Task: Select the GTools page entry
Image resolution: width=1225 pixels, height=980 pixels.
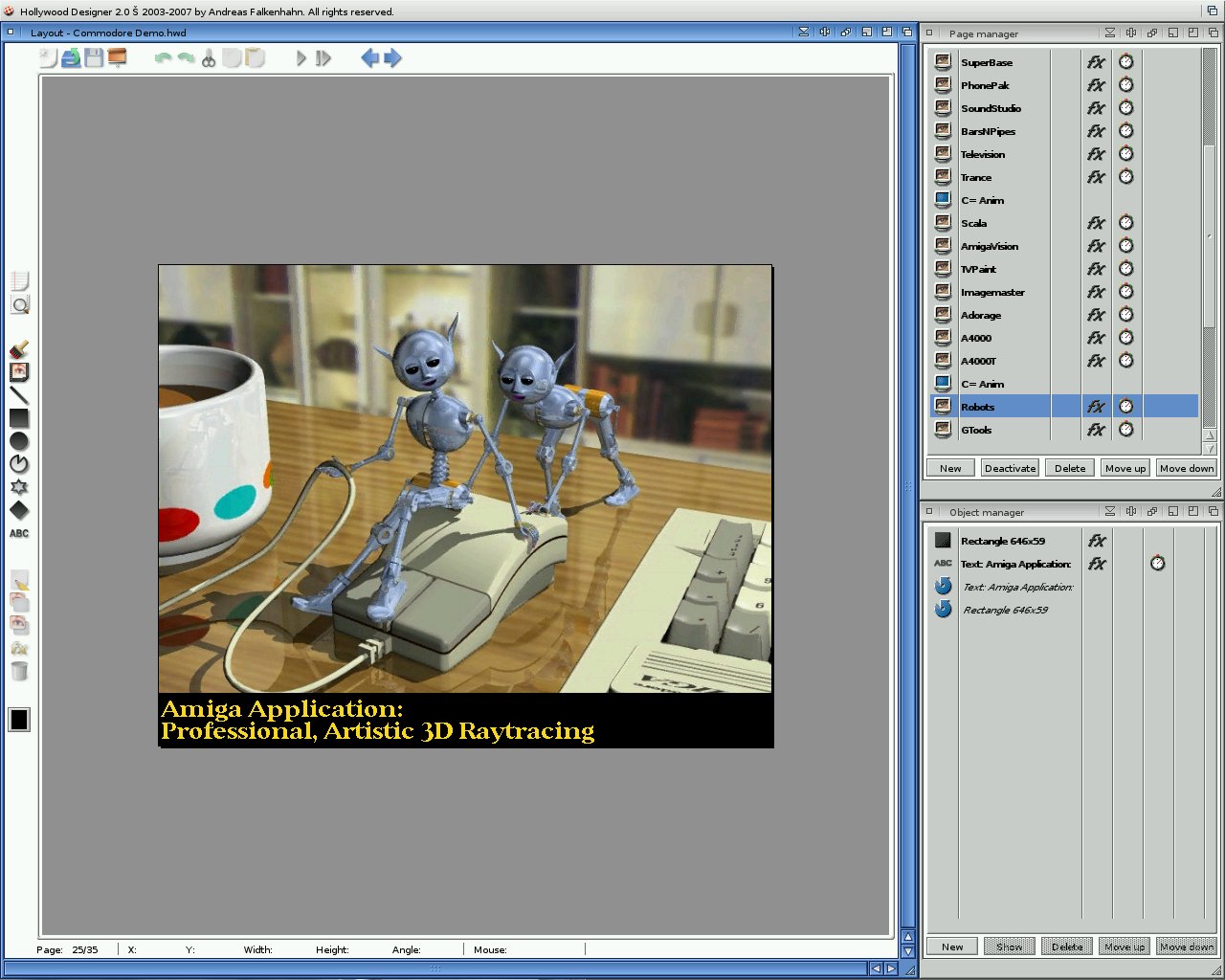Action: click(x=976, y=430)
